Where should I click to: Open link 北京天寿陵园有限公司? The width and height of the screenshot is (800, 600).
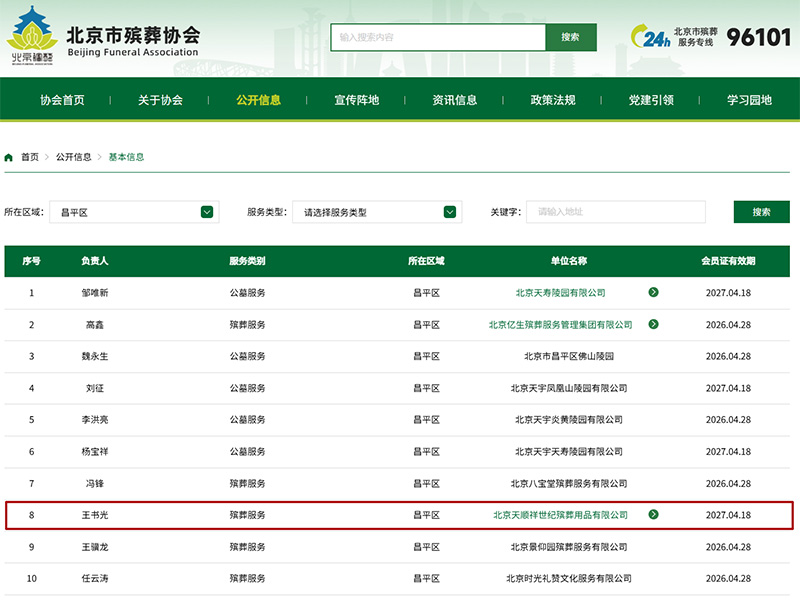[x=560, y=293]
